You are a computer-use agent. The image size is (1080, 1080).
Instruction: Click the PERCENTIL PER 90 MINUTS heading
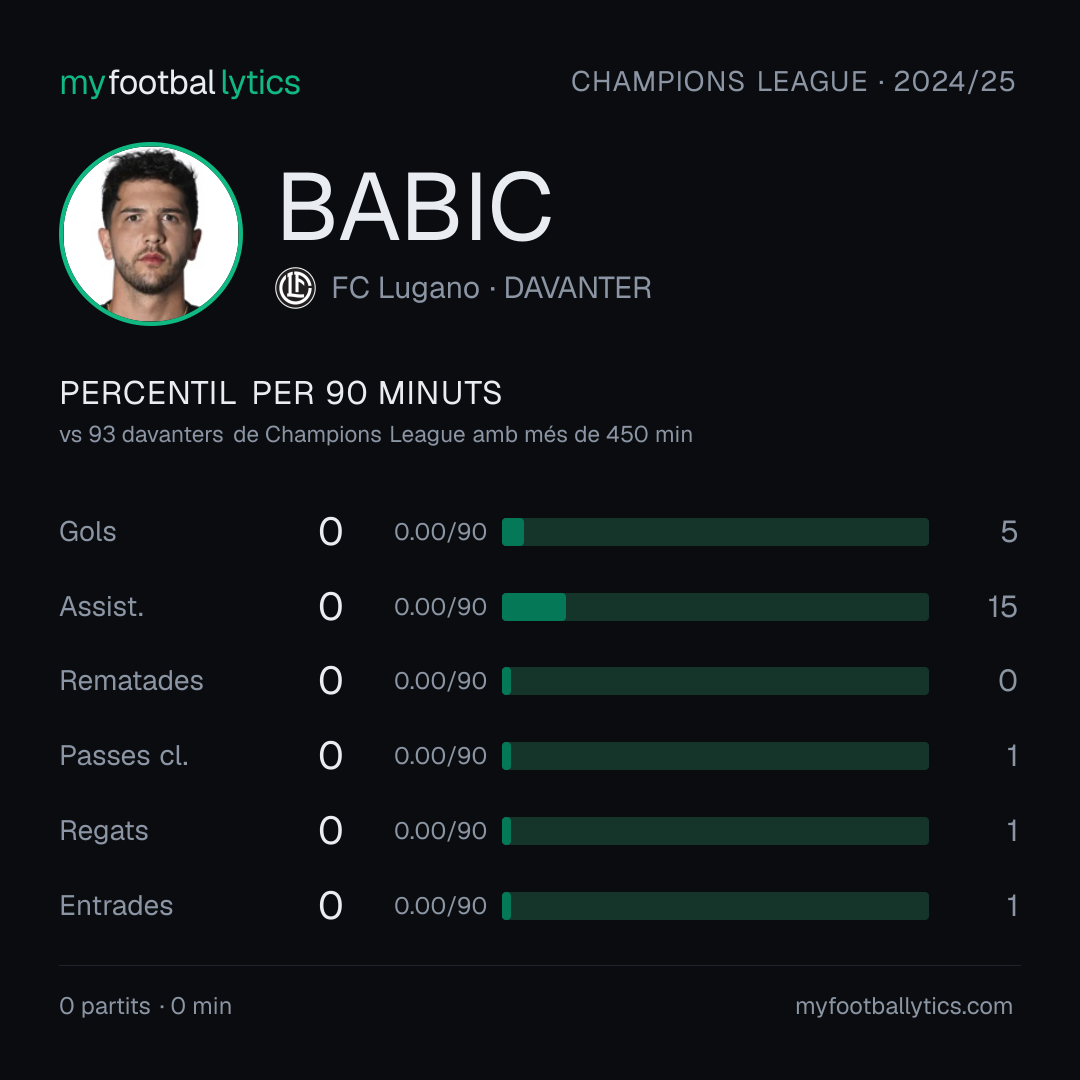[280, 393]
